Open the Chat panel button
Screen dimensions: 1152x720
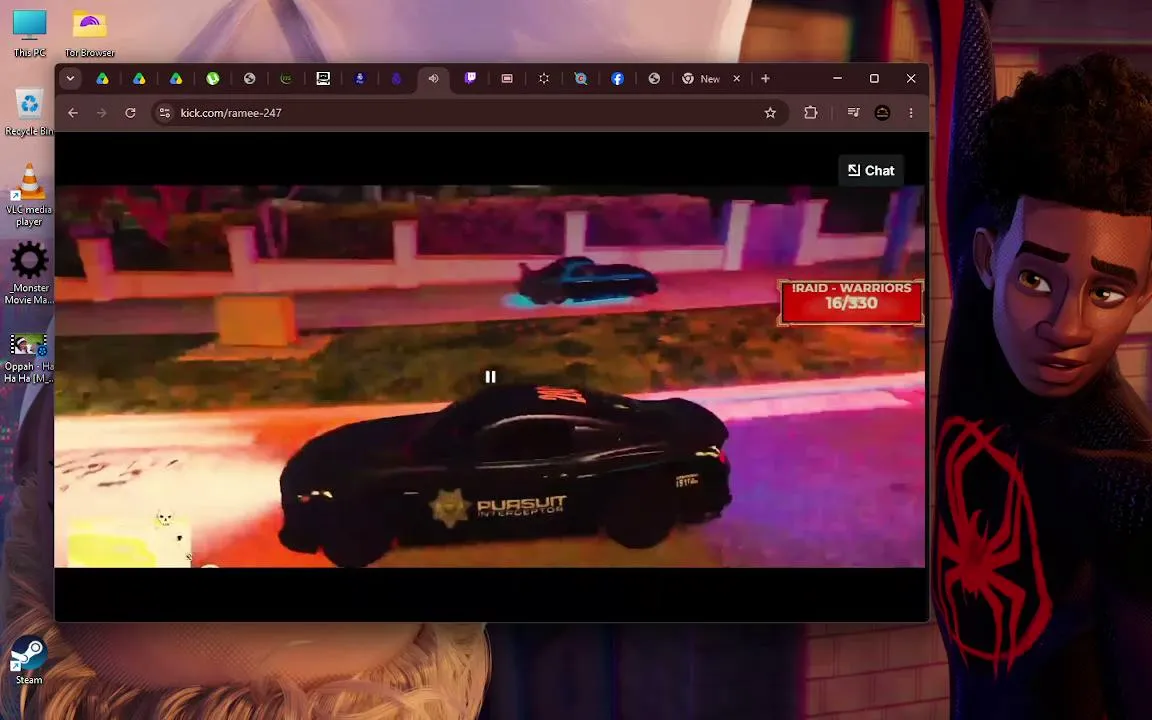coord(871,170)
